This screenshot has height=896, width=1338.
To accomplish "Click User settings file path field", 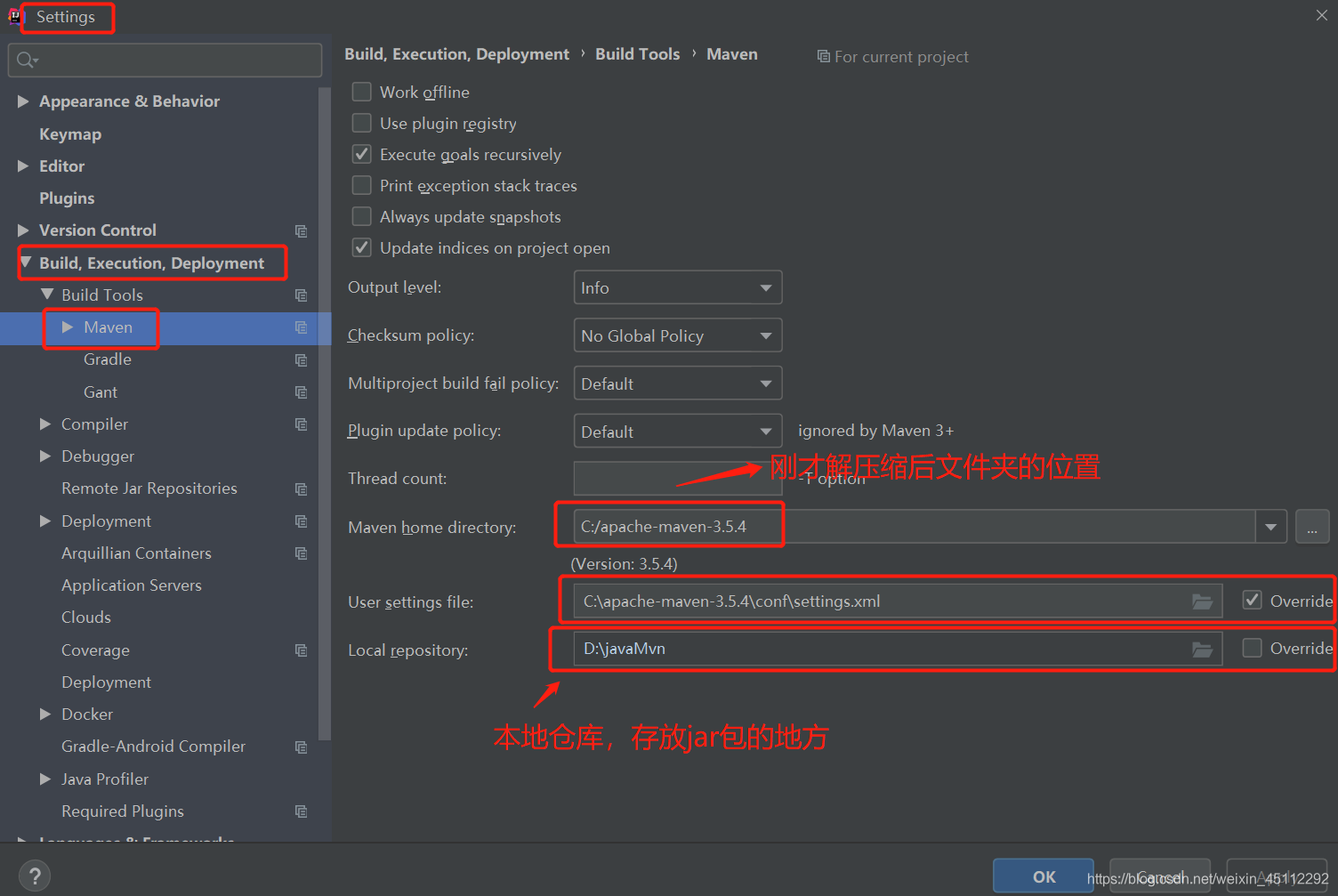I will point(899,601).
